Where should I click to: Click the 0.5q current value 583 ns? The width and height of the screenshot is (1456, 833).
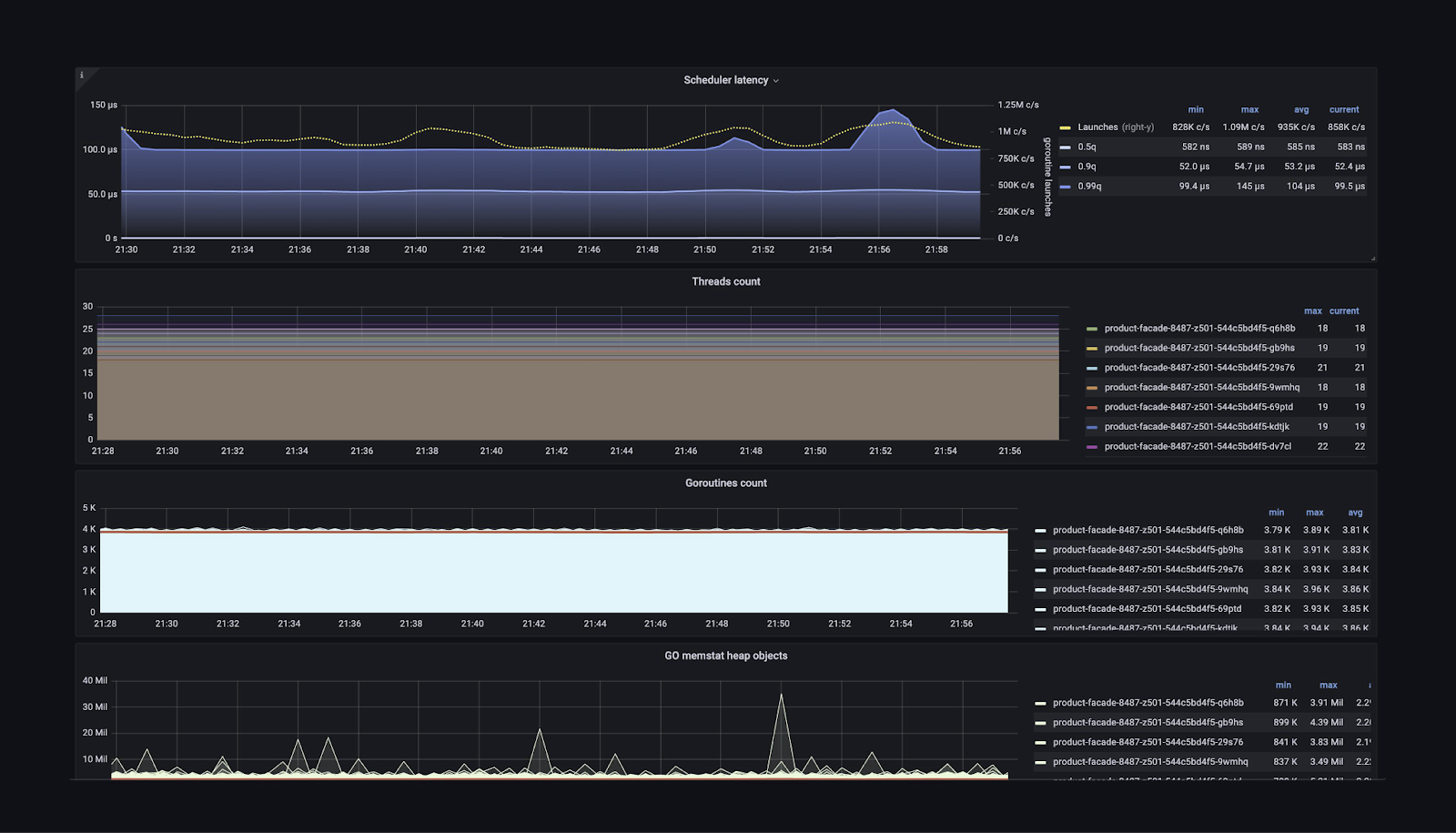click(x=1350, y=147)
